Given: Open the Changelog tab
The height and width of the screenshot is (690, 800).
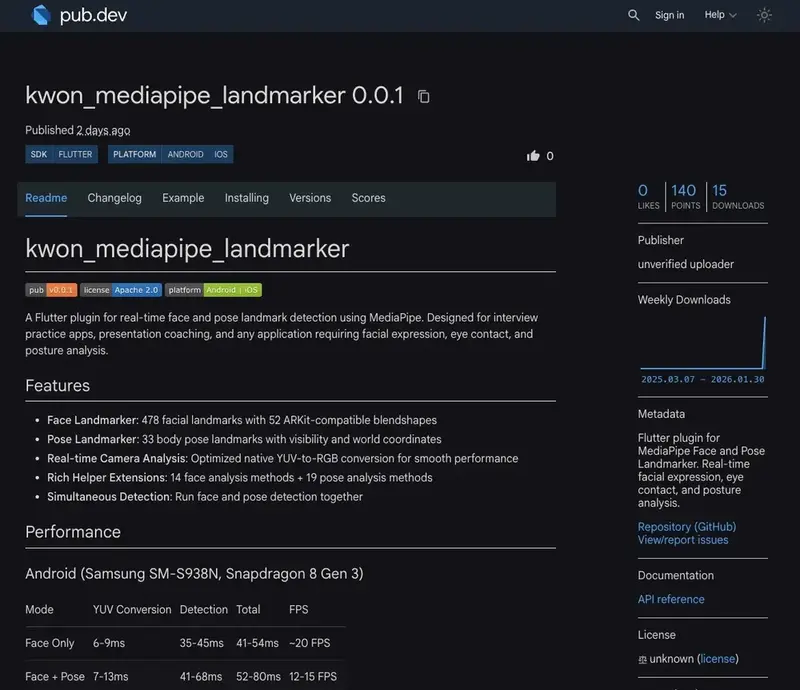Looking at the screenshot, I should tap(114, 198).
